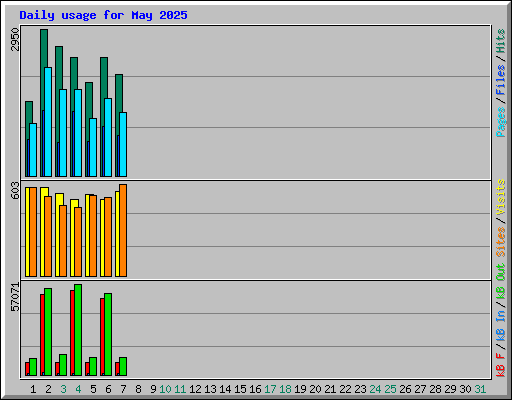Click day 9 on the x-axis
512x400 pixels.
click(x=153, y=389)
